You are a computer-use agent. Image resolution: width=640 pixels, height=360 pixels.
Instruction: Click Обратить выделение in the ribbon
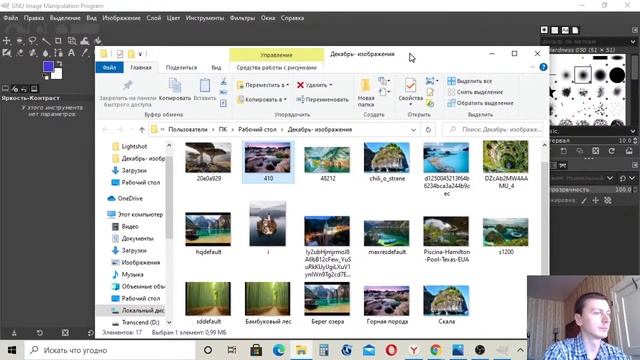point(480,103)
